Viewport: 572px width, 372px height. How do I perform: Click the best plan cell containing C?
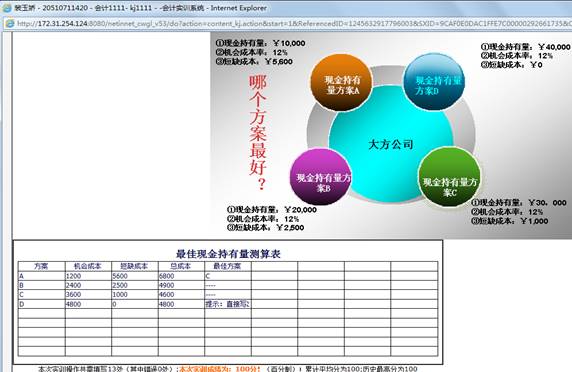point(228,276)
